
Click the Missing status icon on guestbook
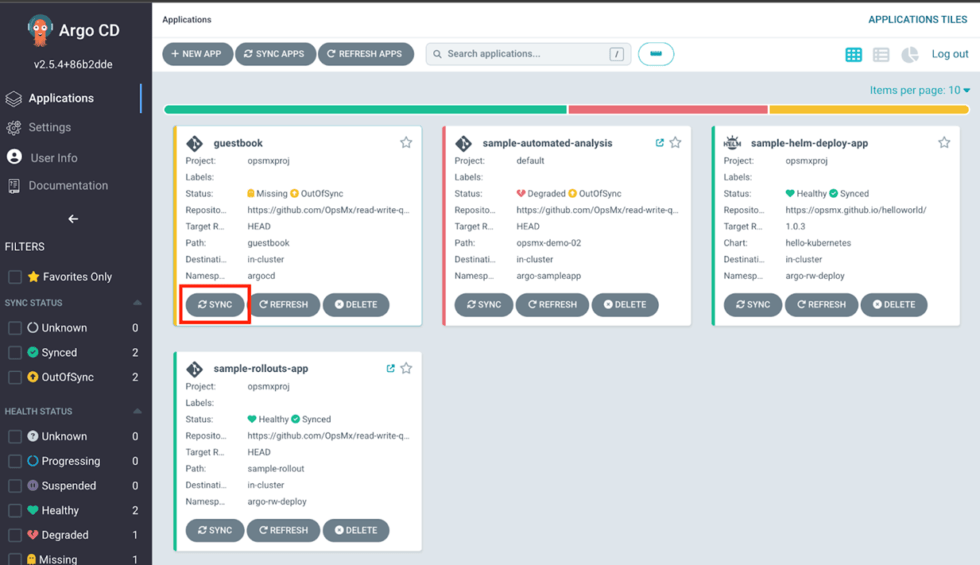[251, 193]
